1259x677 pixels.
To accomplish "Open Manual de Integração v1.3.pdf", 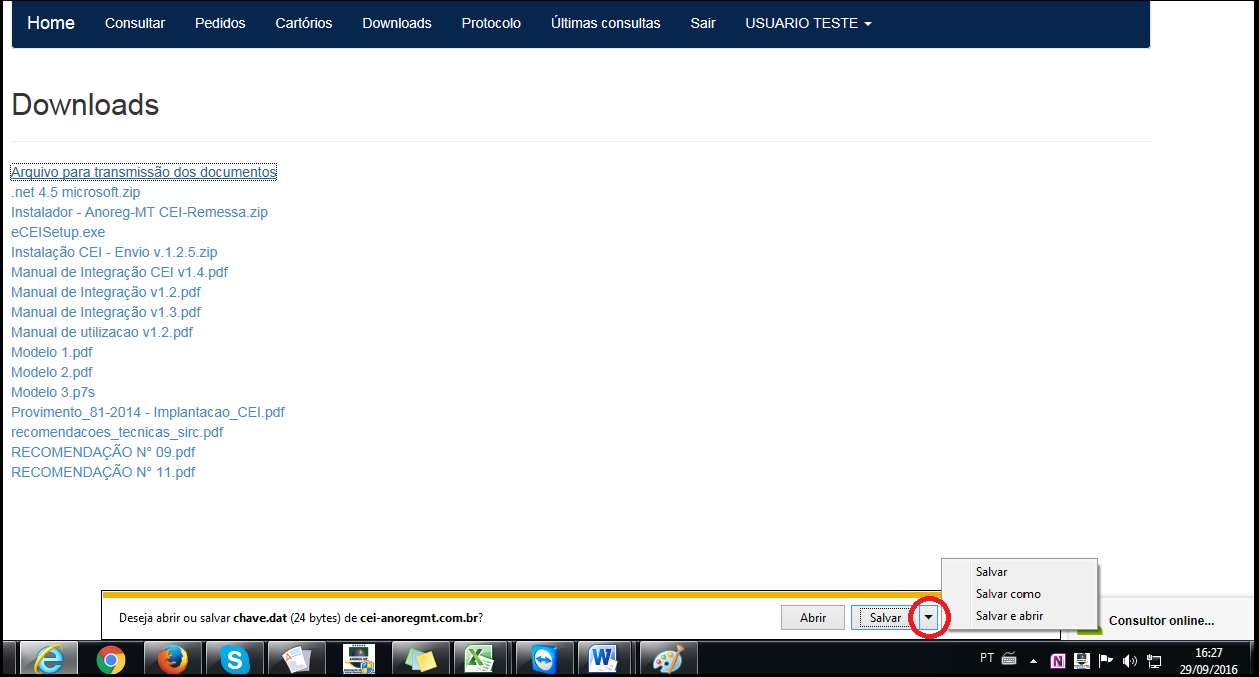I will coord(106,312).
